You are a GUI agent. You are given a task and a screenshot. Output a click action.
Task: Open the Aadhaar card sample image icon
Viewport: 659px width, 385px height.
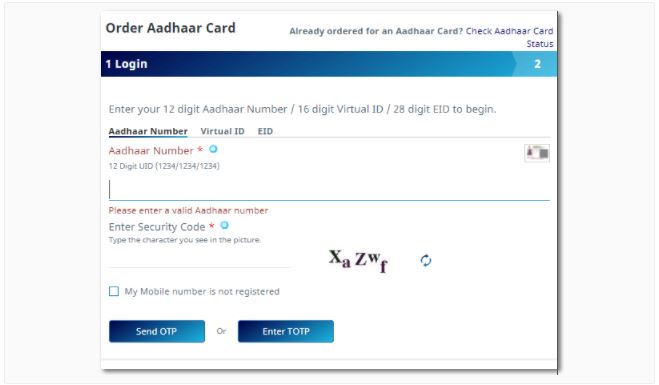[x=537, y=153]
